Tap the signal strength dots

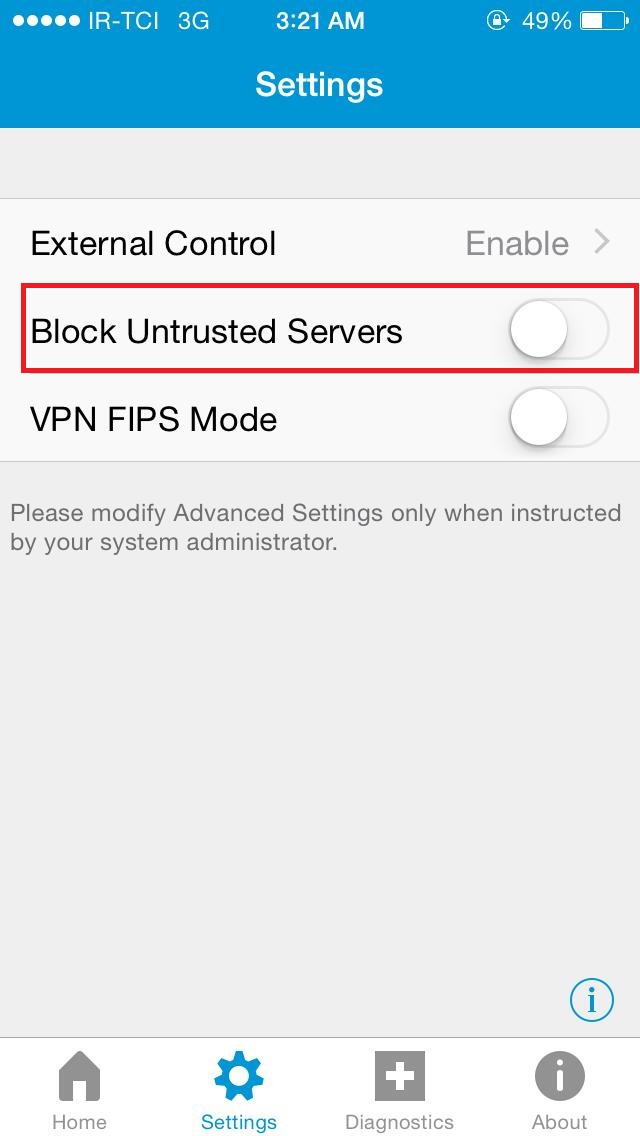point(45,21)
